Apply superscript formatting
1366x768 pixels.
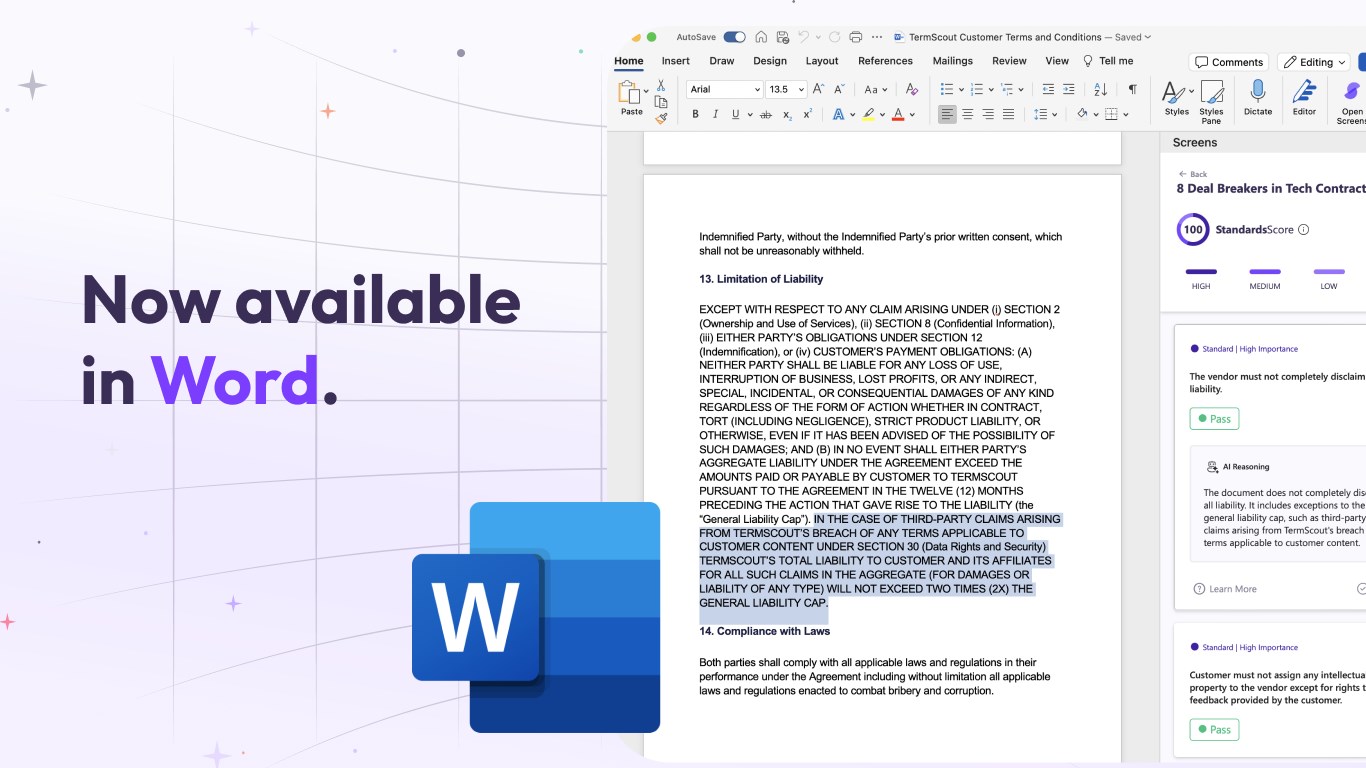click(x=807, y=115)
